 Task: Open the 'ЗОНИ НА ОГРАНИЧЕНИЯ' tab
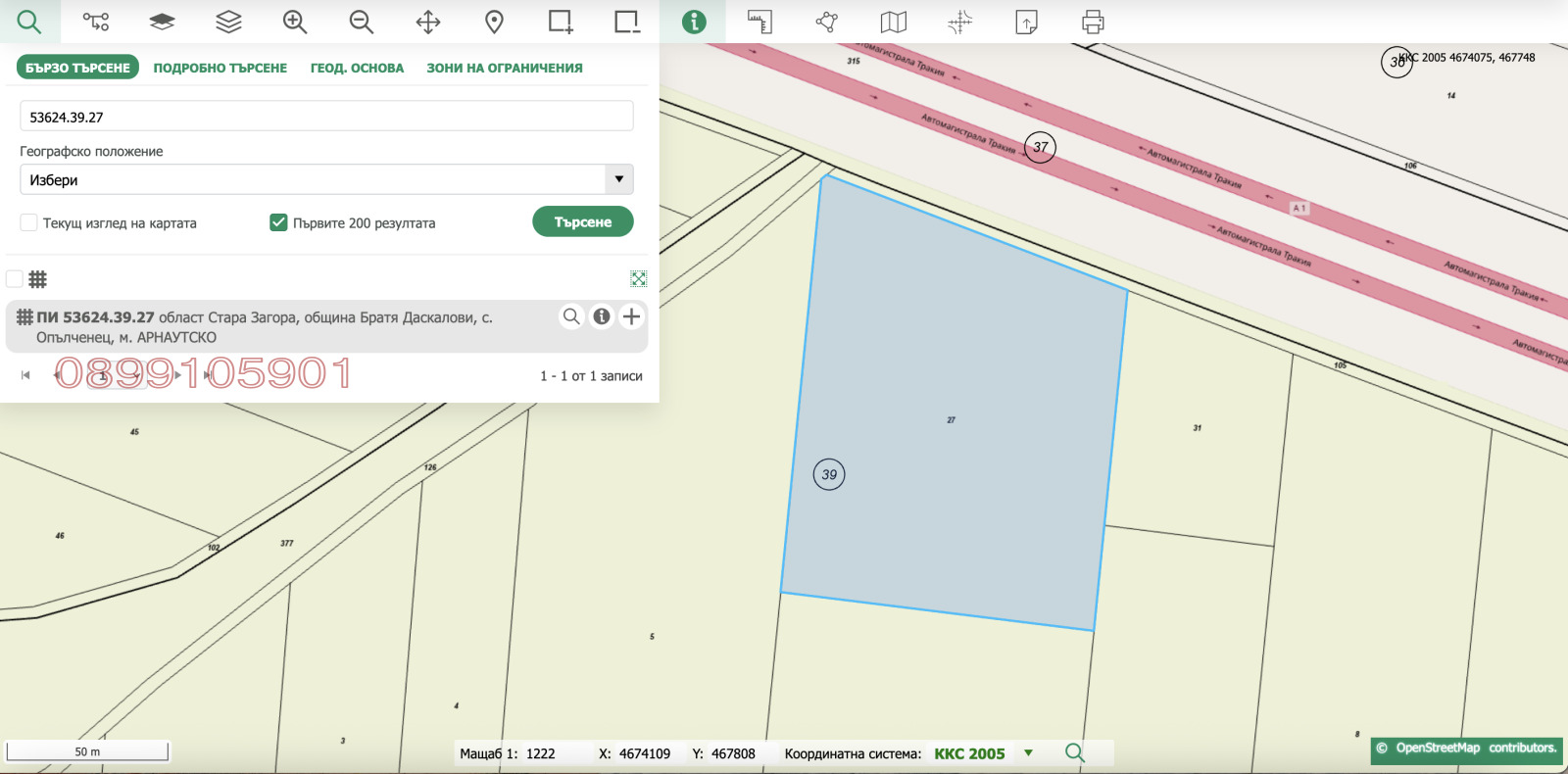tap(504, 68)
